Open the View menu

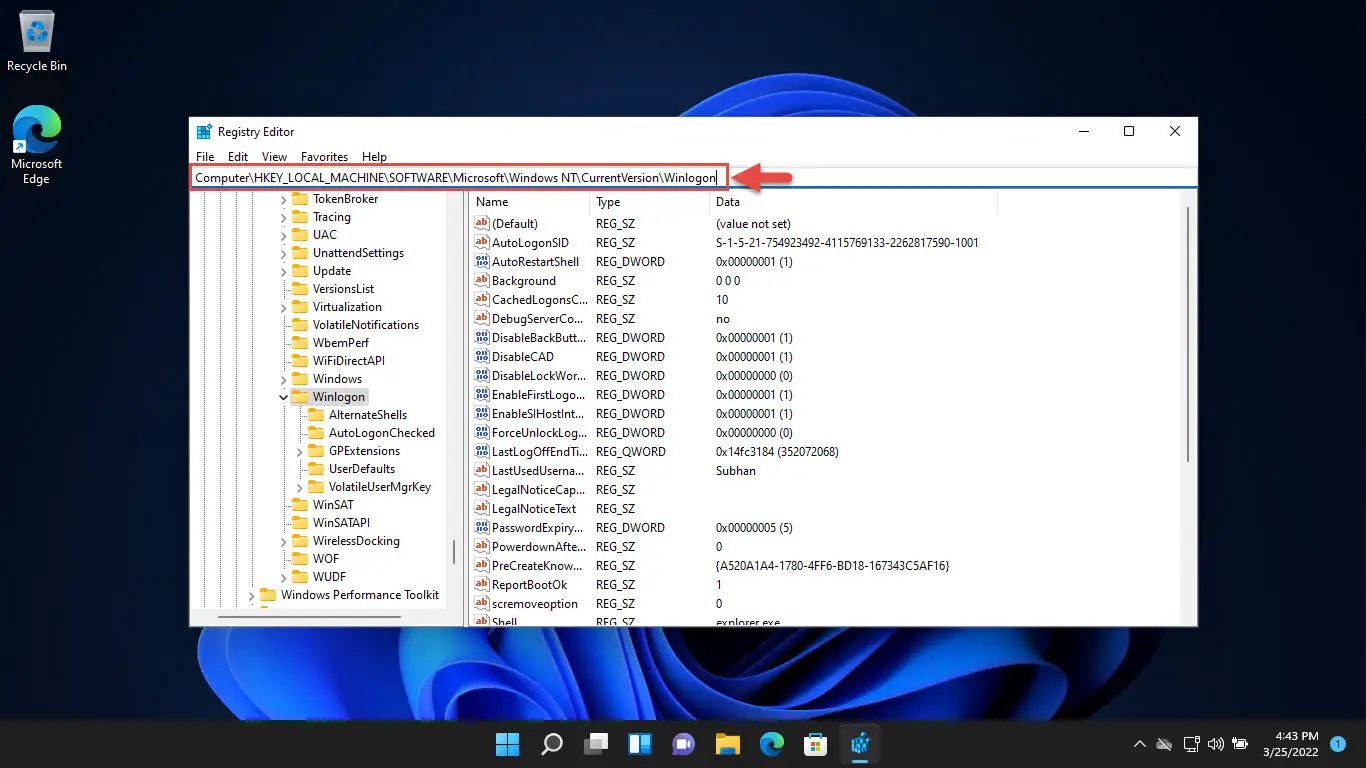(274, 157)
